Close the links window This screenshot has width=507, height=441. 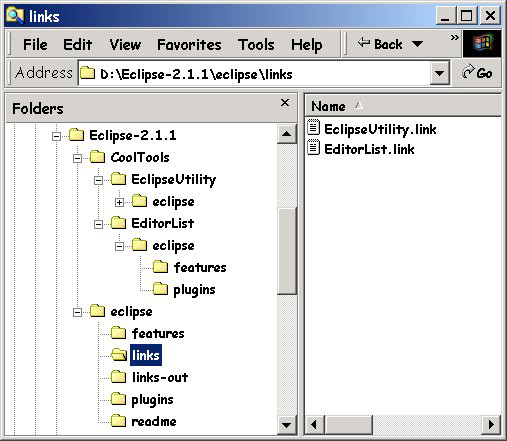(490, 15)
